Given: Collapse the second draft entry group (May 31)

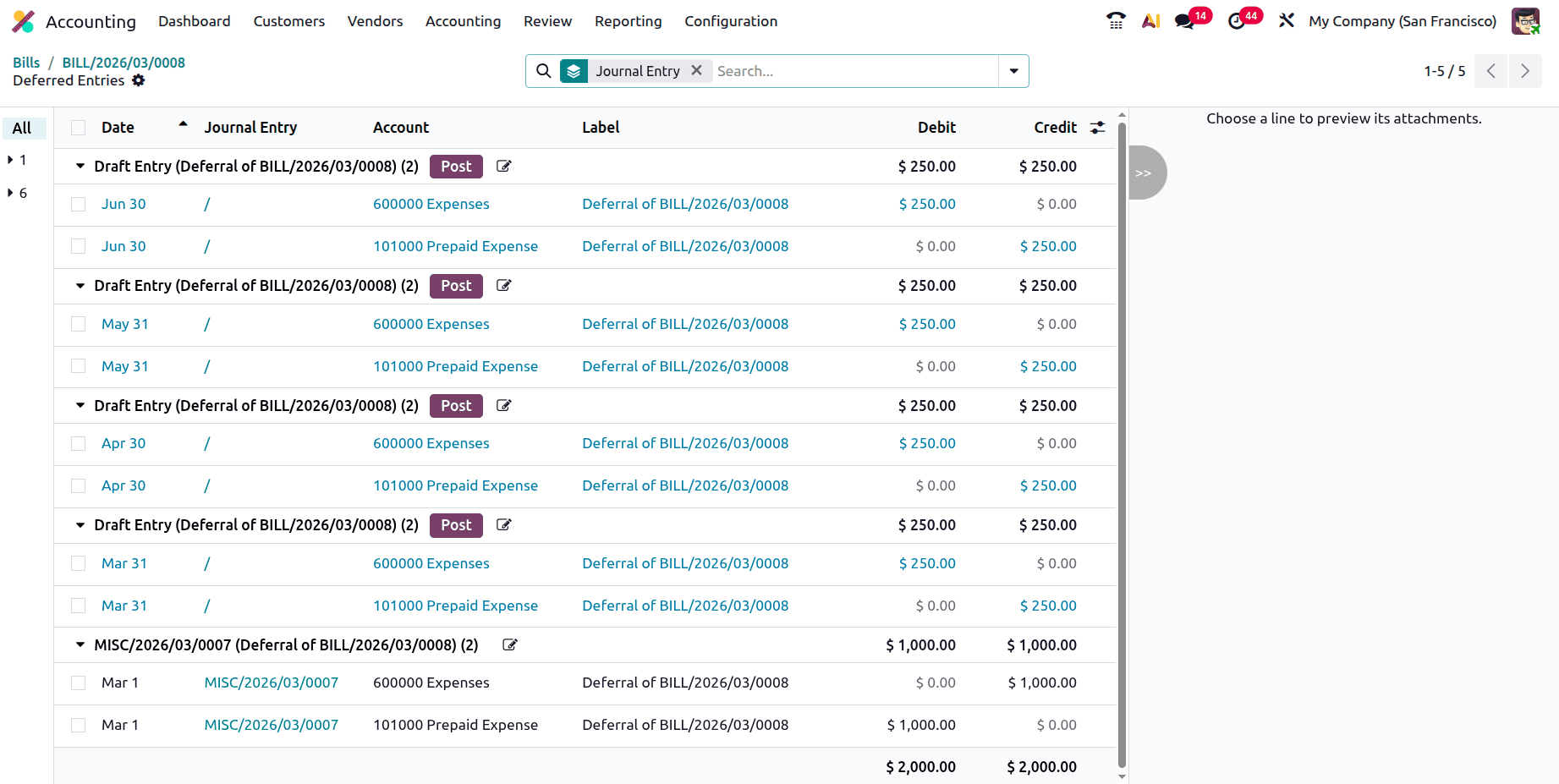Looking at the screenshot, I should [x=80, y=286].
